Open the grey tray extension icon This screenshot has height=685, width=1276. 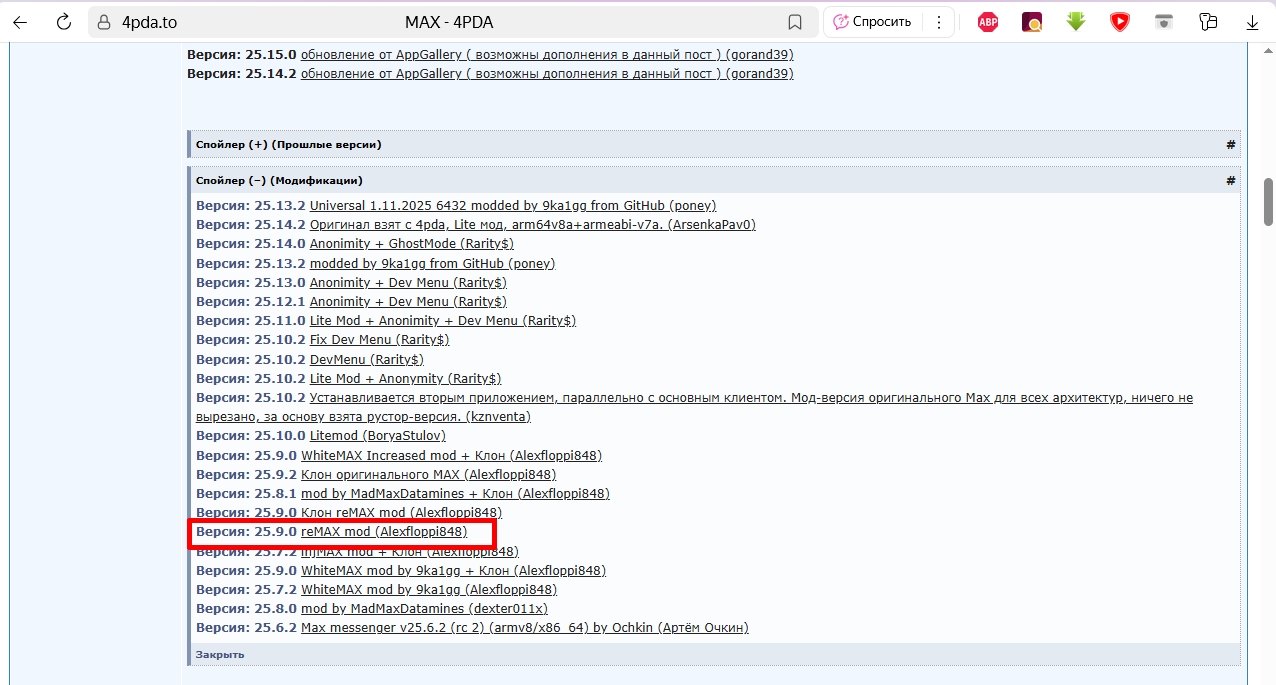[1164, 21]
